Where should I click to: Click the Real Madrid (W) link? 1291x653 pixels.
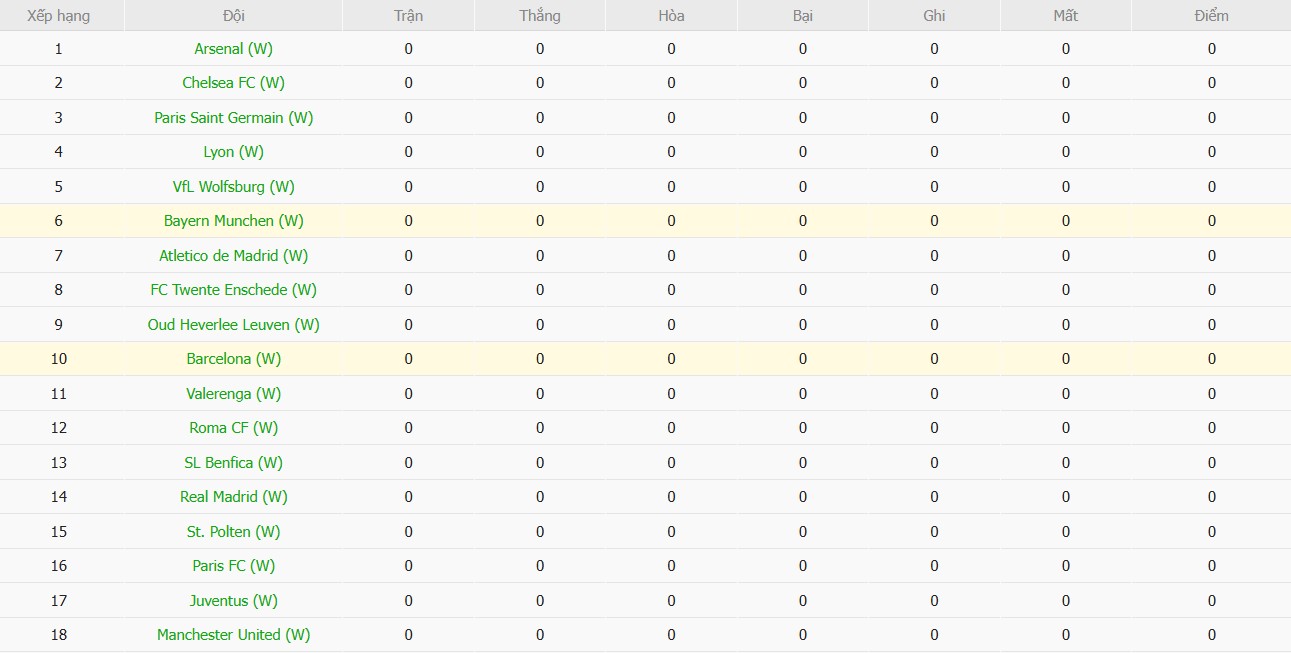tap(233, 497)
